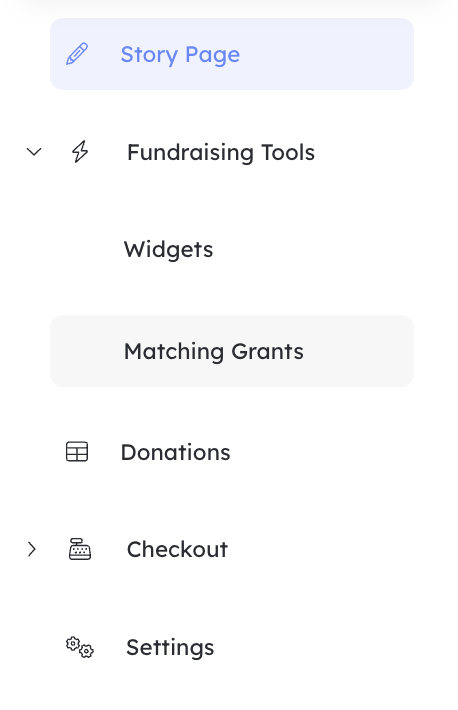The width and height of the screenshot is (458, 710).
Task: Open the Settings text label
Action: tap(170, 648)
